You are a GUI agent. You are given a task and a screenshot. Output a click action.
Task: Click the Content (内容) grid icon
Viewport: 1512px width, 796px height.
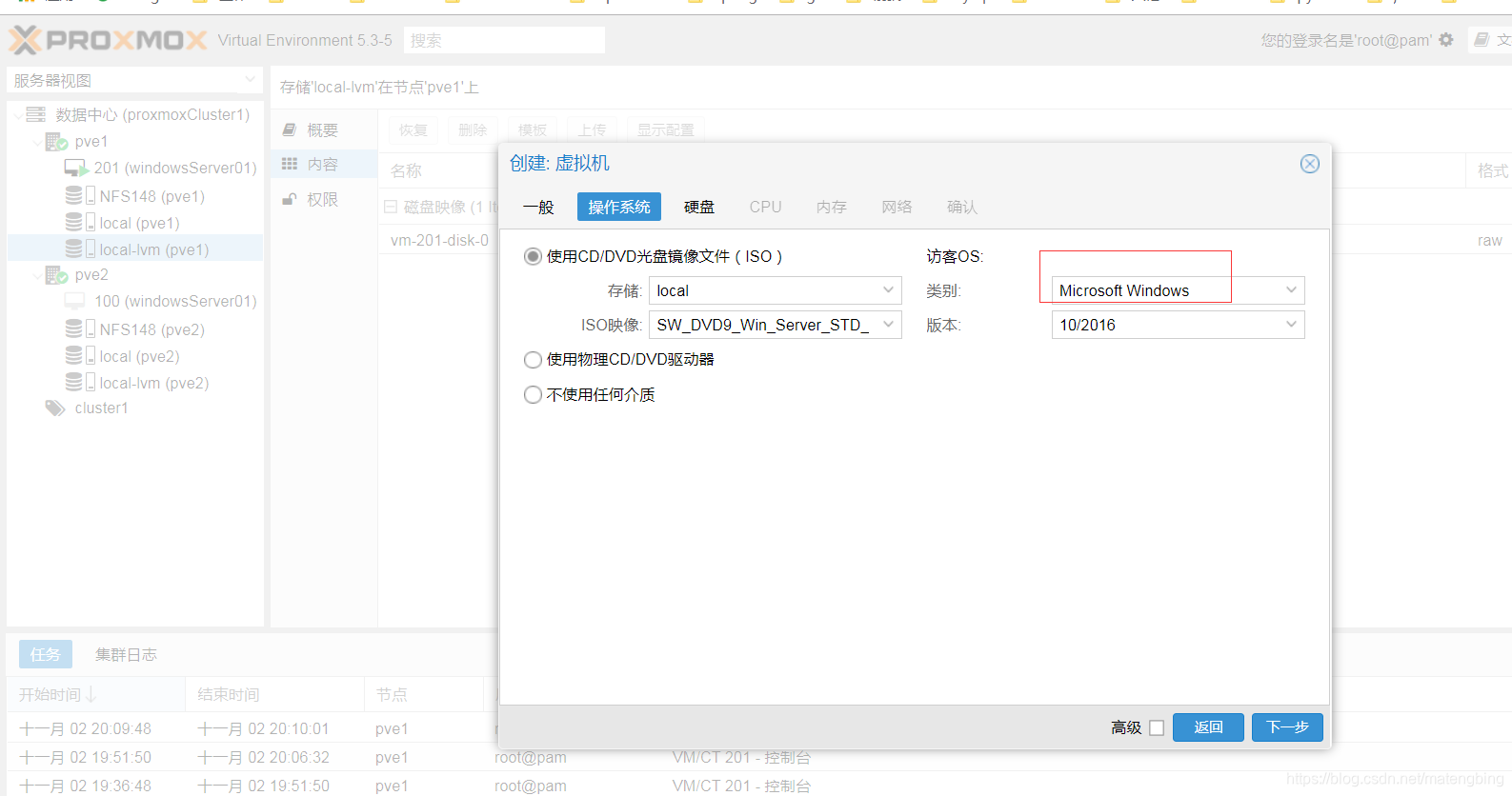click(x=290, y=164)
